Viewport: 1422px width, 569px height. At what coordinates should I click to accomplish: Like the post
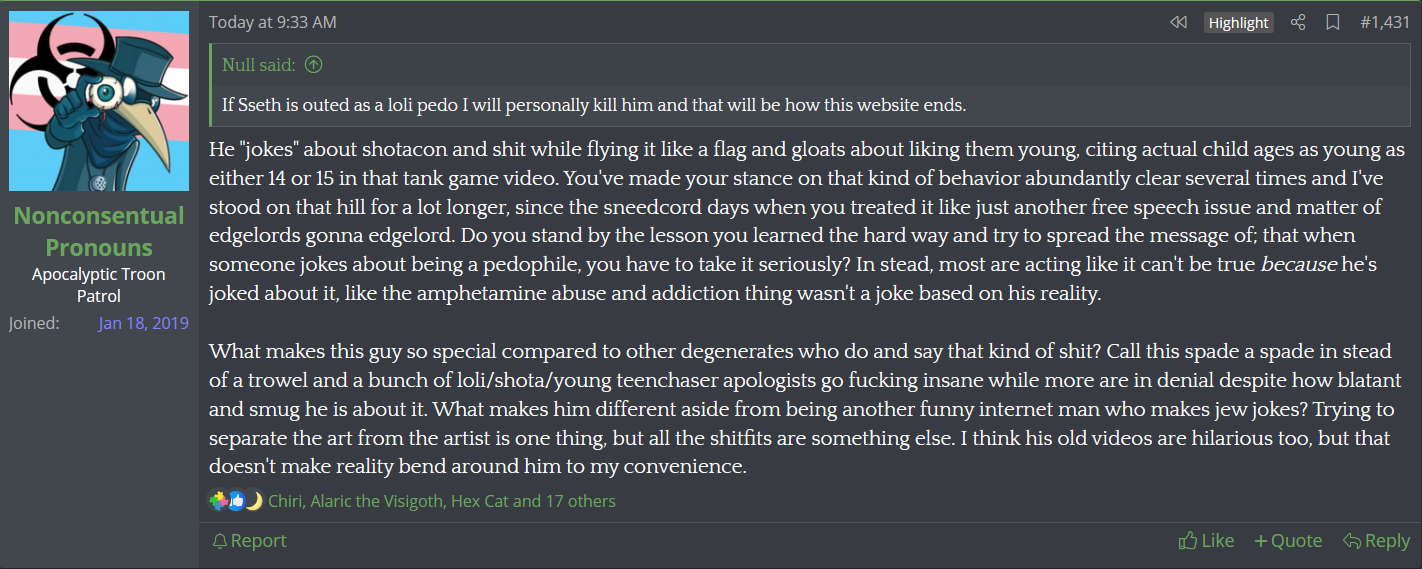1206,541
